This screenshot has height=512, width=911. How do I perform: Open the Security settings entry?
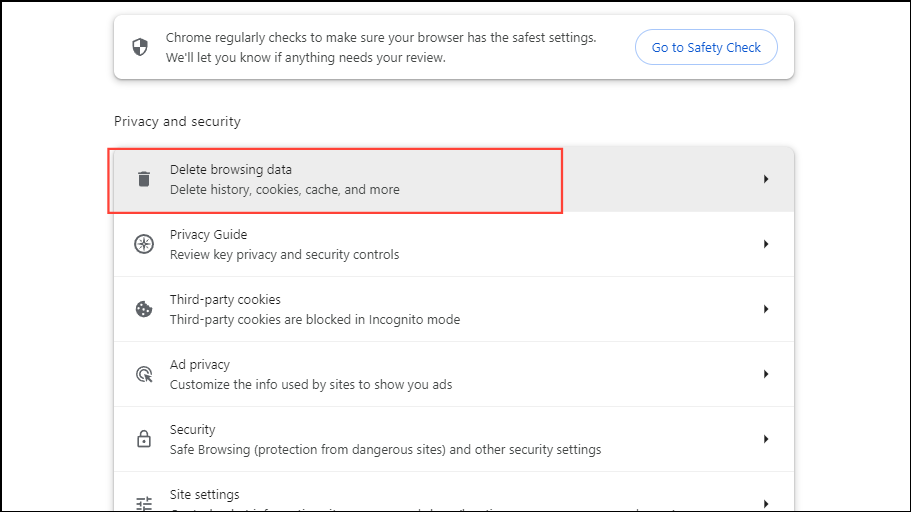pos(385,439)
